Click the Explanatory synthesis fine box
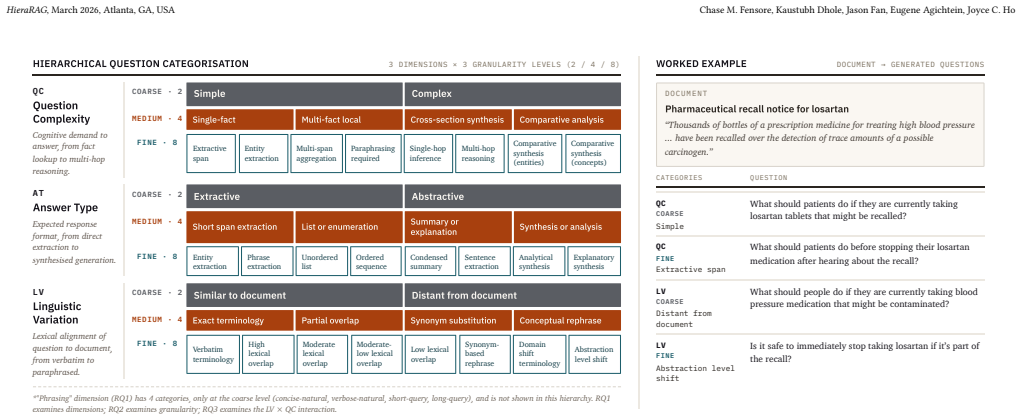The image size is (1022, 420). (594, 261)
